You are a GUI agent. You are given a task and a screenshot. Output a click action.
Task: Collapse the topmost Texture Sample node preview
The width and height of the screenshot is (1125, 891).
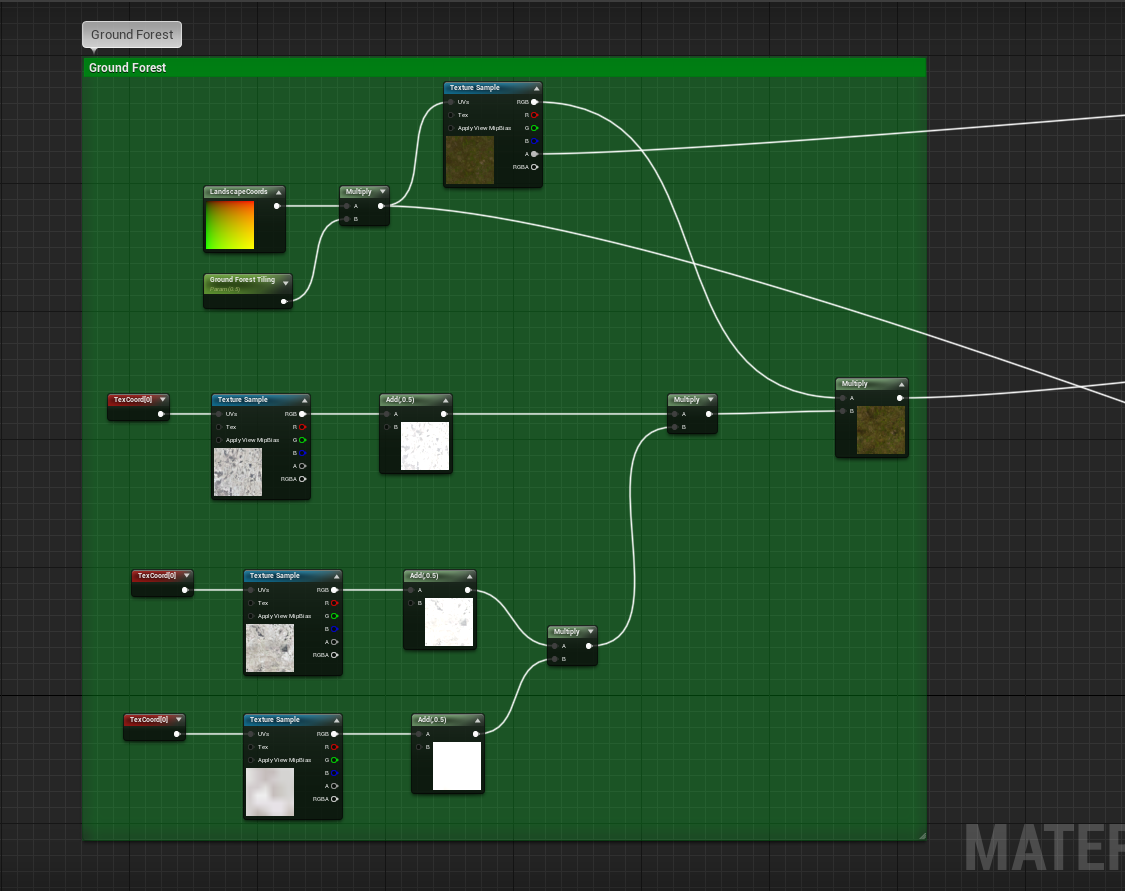536,88
